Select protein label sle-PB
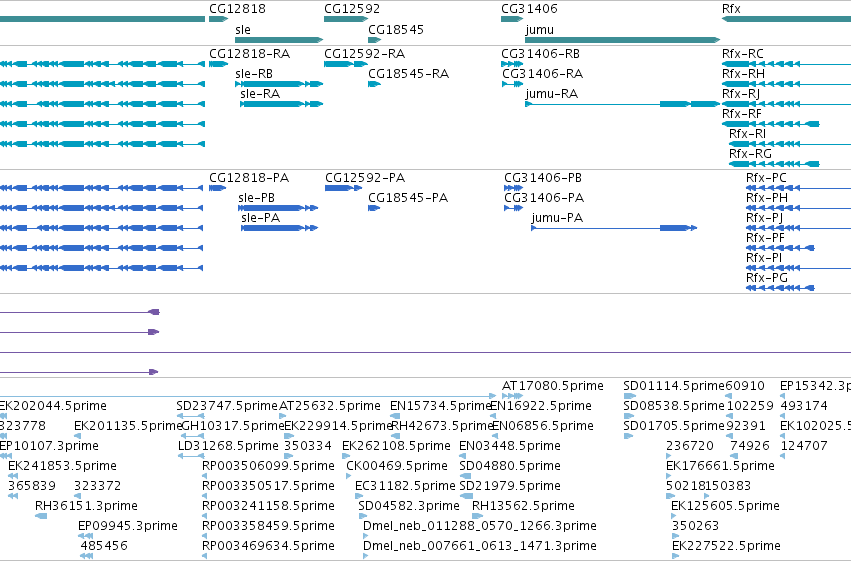Screen dimensions: 851x561 [256, 197]
